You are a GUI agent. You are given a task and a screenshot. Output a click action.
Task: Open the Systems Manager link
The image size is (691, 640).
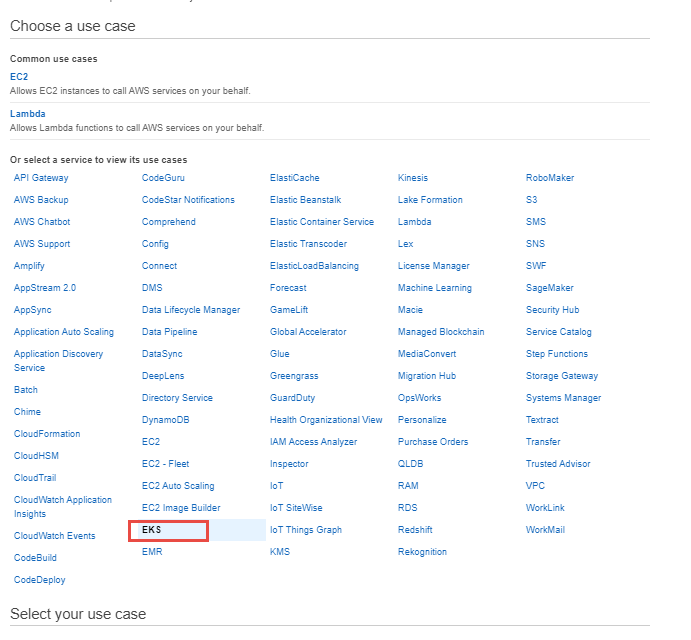pos(563,398)
